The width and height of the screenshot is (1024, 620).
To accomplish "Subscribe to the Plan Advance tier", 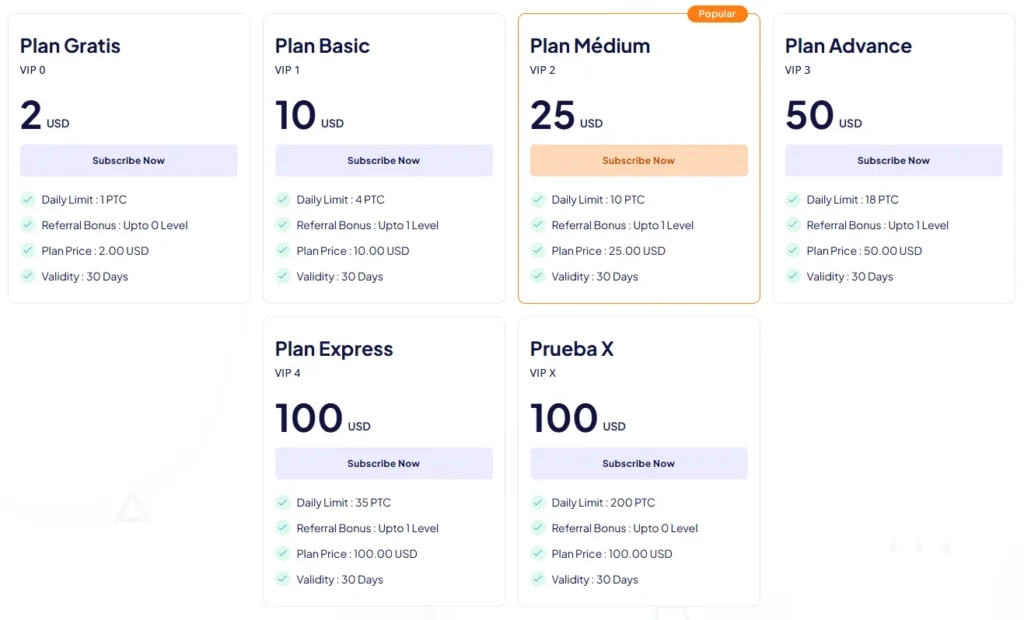I will click(893, 160).
